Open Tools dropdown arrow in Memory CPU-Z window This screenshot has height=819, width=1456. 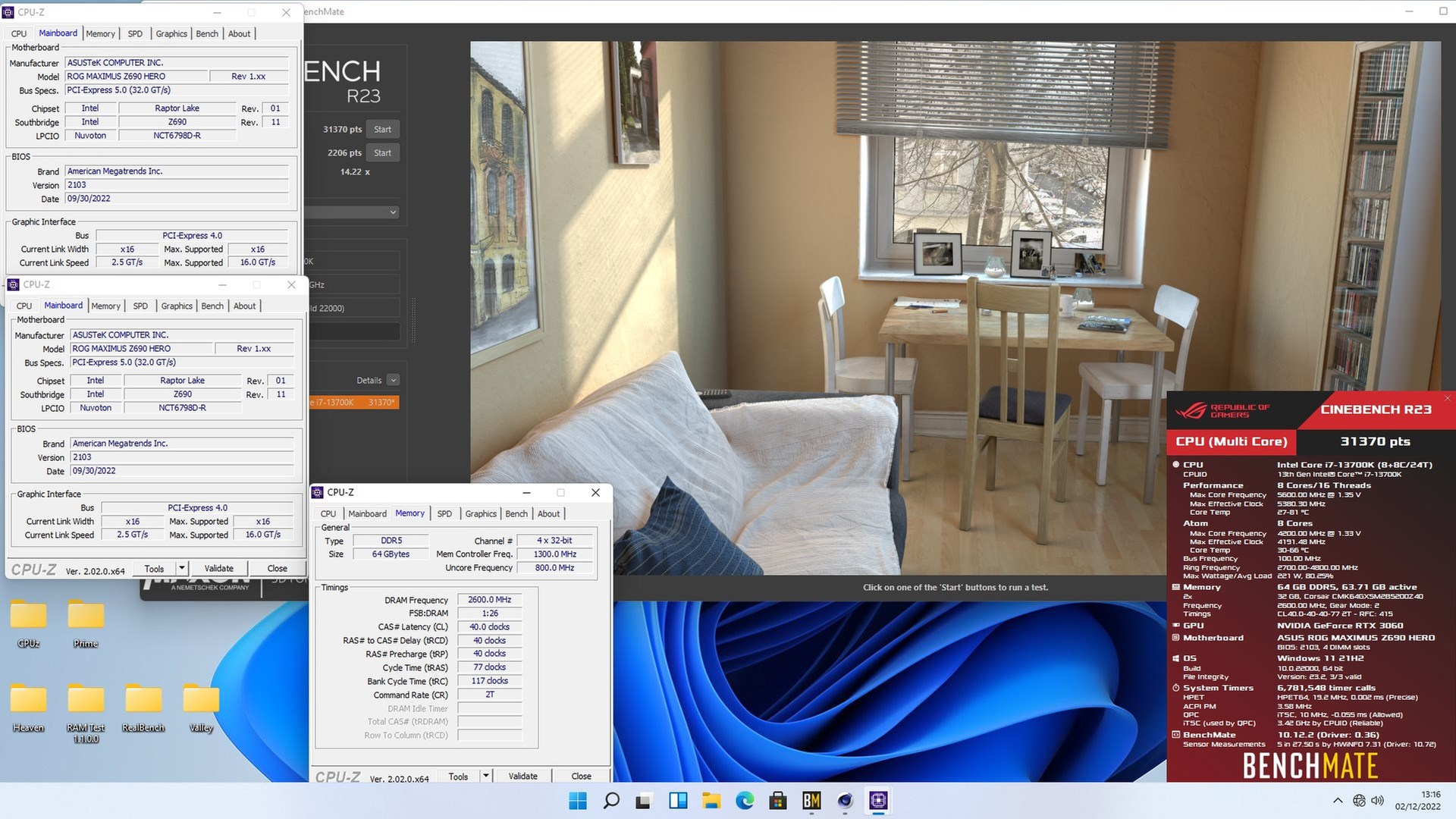tap(486, 776)
